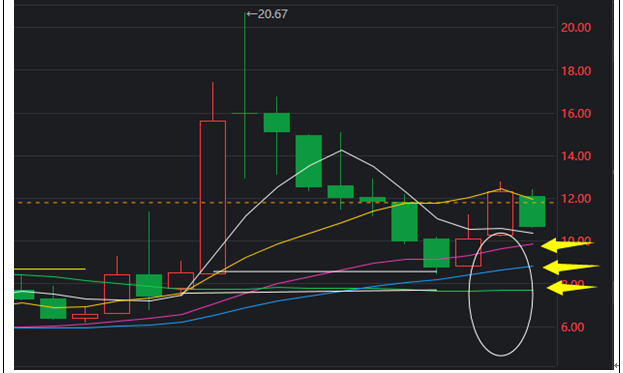
Task: Select the blue moving average line's right end
Action: (x=531, y=267)
